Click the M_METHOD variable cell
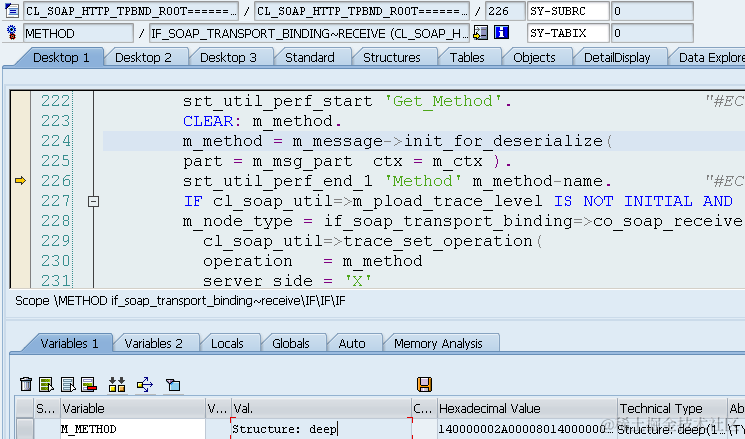 (x=133, y=429)
